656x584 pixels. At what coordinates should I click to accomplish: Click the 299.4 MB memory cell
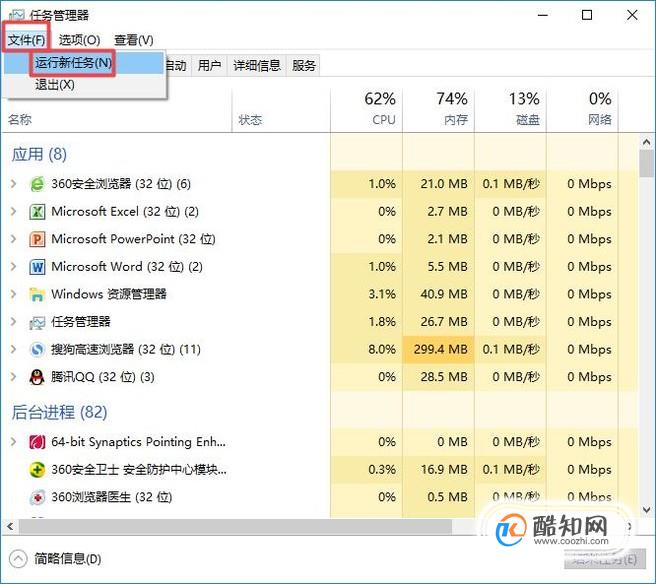(438, 349)
